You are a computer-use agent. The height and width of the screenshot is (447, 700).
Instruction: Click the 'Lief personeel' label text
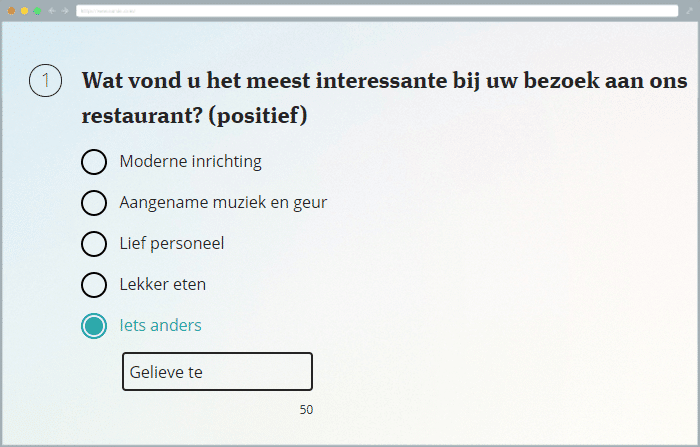click(x=171, y=244)
